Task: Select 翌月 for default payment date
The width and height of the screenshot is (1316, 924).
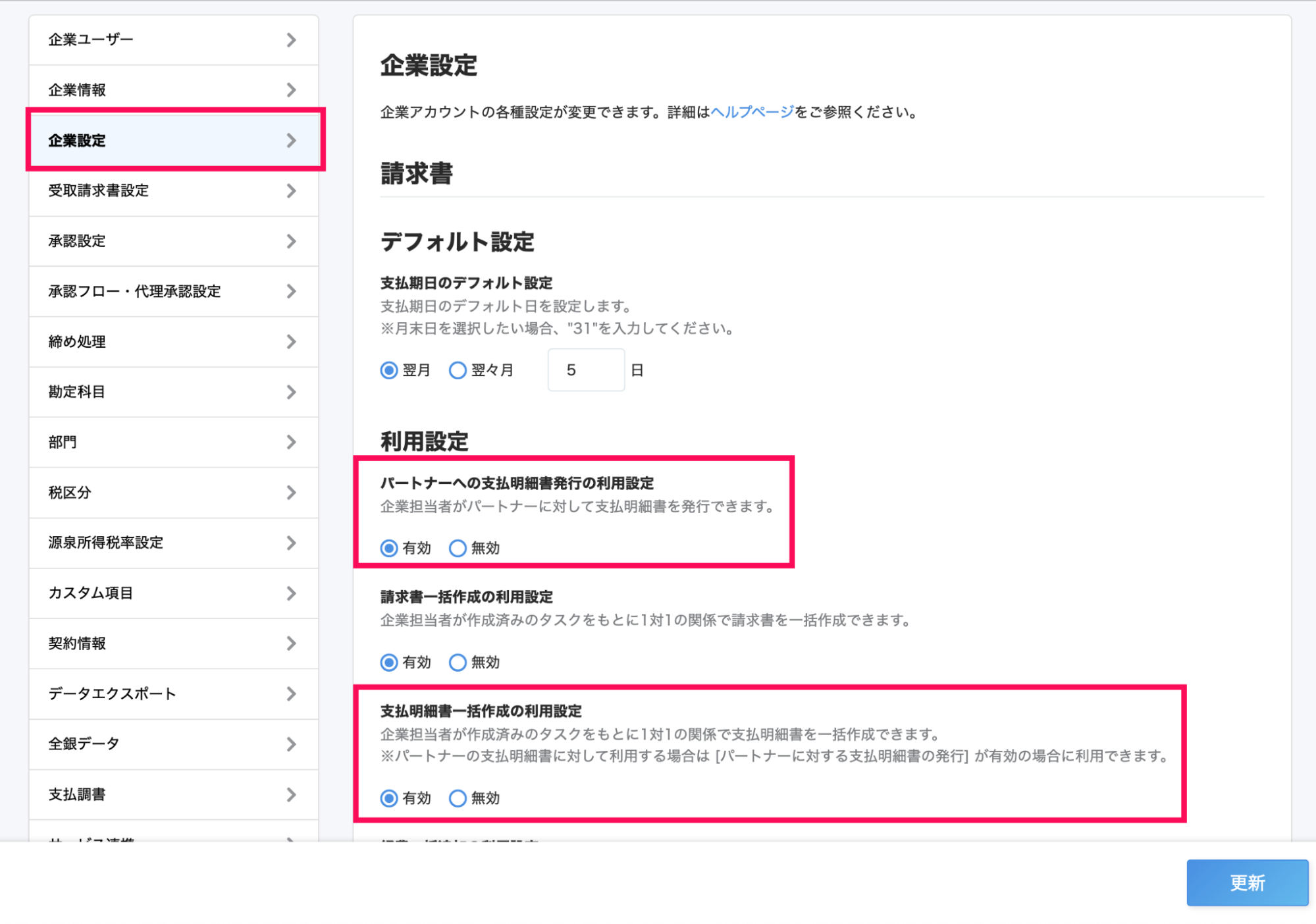Action: [x=389, y=370]
